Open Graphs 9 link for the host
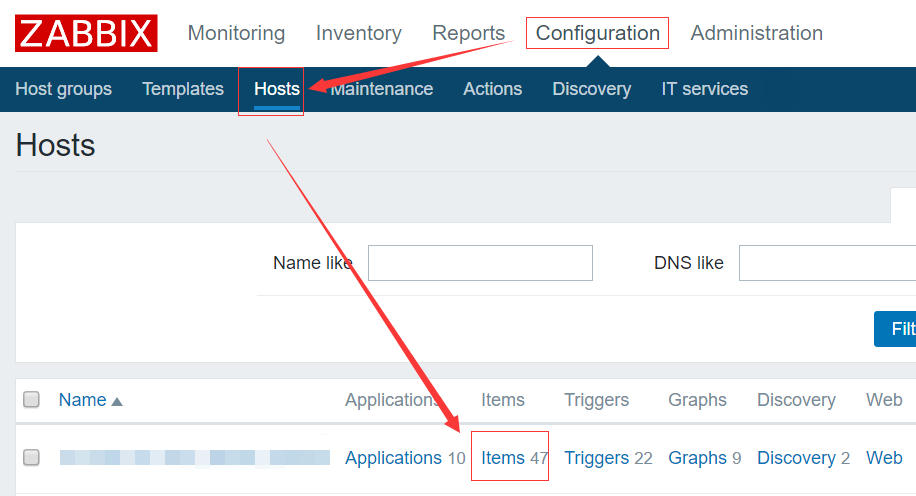 (705, 457)
